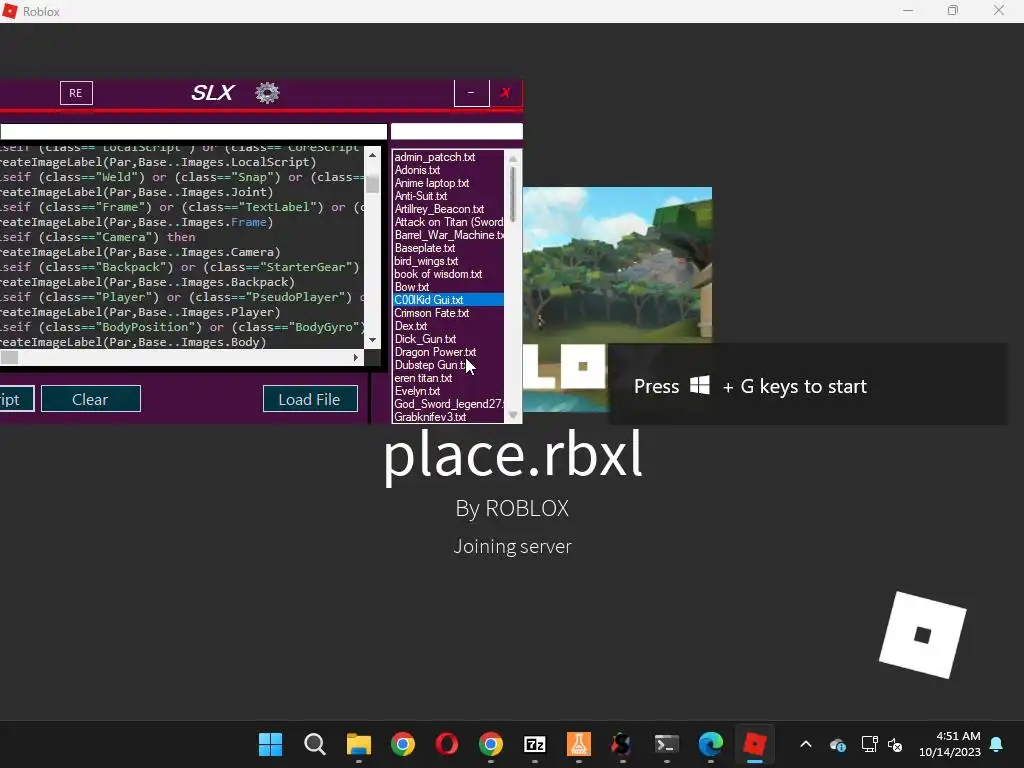Viewport: 1024px width, 768px height.
Task: Click the cloud sync tray icon
Action: point(838,744)
